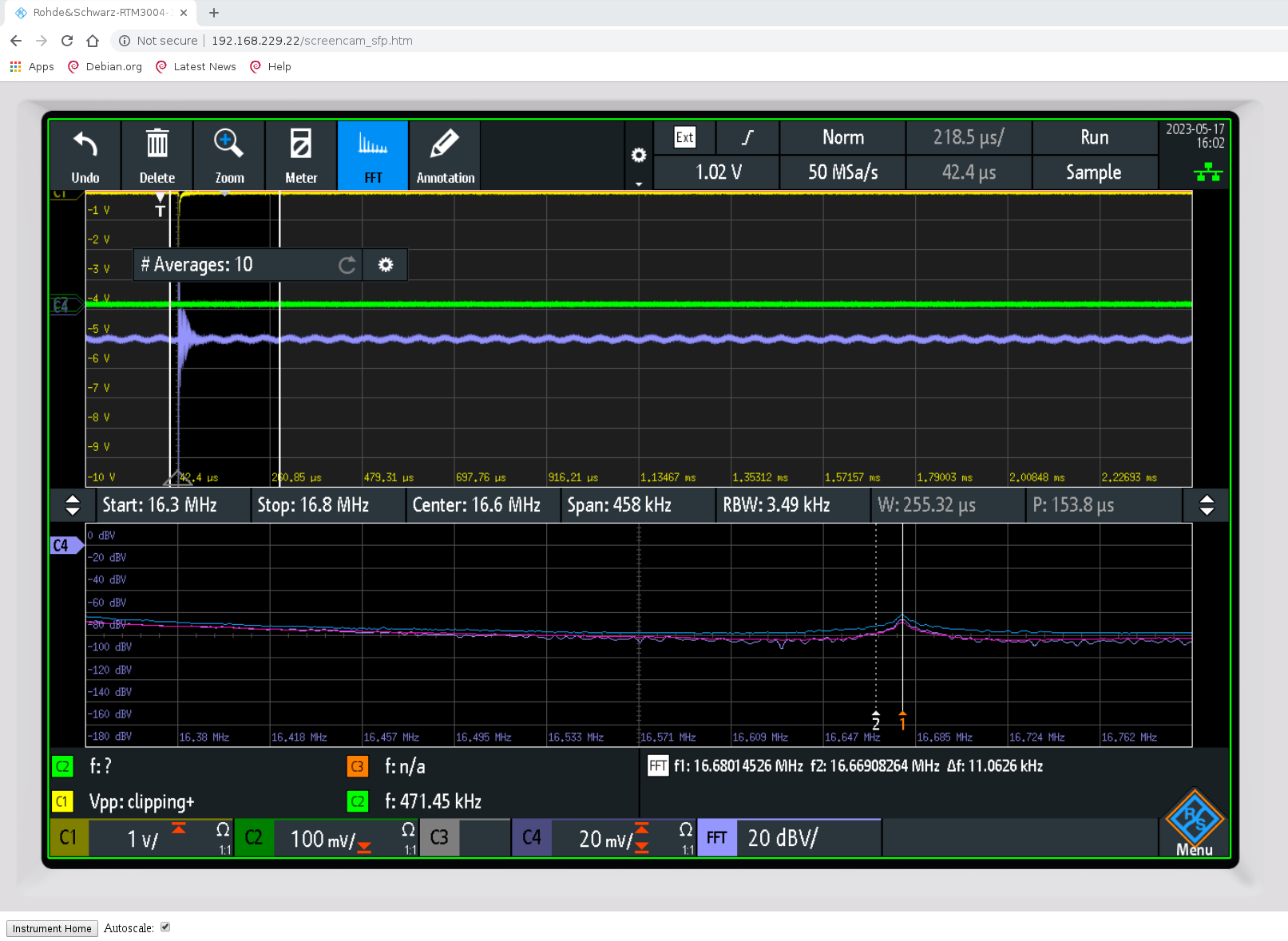Toggle channel C1 on or off
Image resolution: width=1288 pixels, height=941 pixels.
point(69,838)
